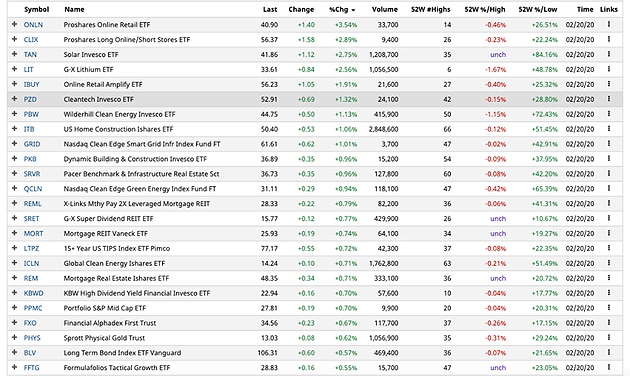Open the IBUY symbol link
This screenshot has width=630, height=376.
click(x=31, y=84)
